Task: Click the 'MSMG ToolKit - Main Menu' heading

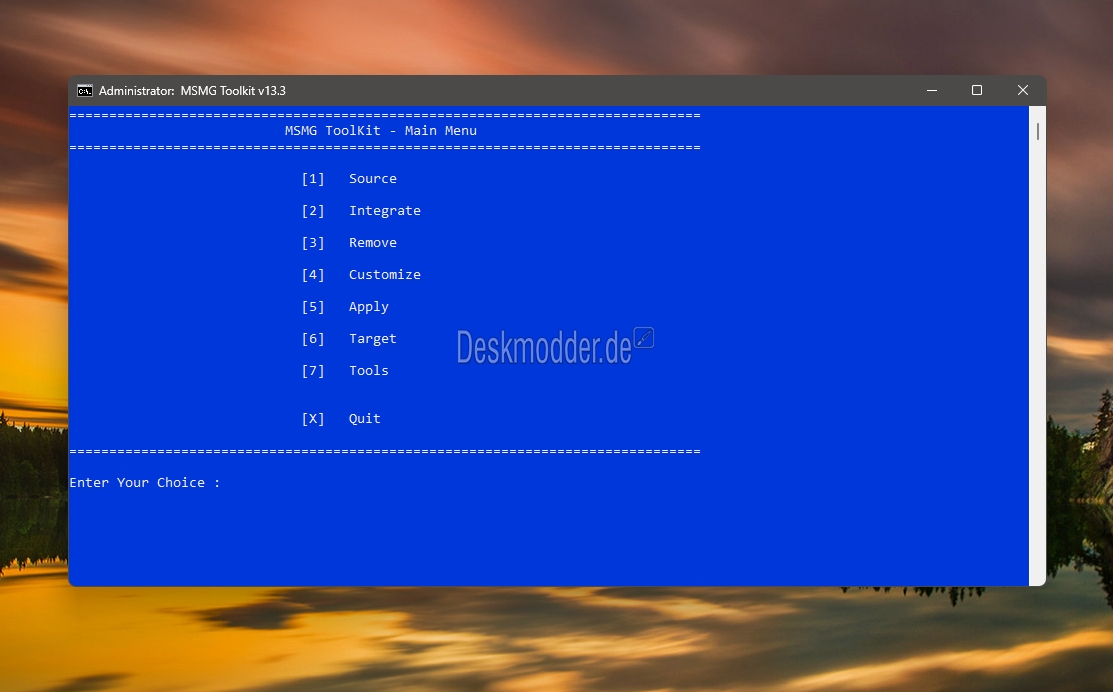Action: tap(380, 131)
